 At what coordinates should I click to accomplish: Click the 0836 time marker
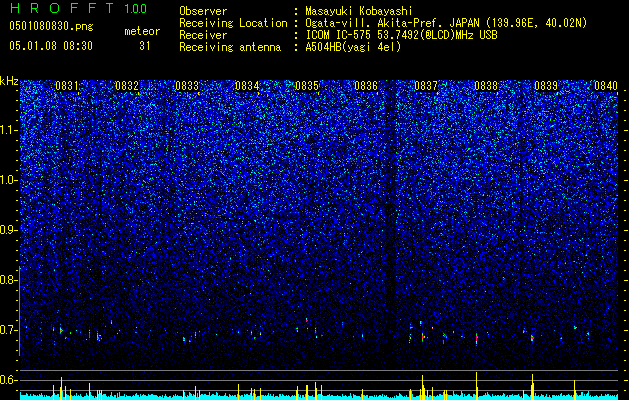(x=366, y=86)
